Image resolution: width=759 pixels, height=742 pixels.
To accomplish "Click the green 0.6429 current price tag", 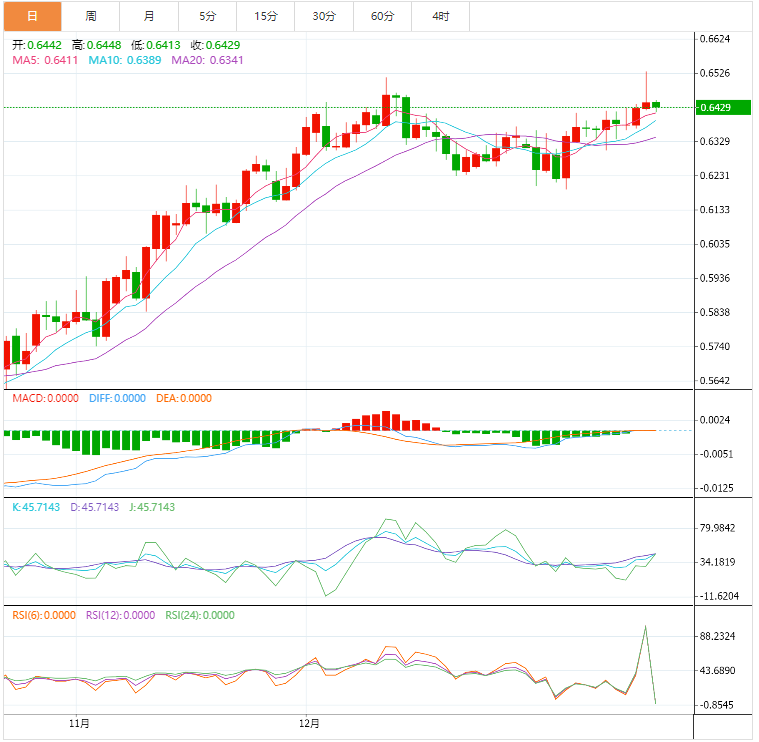I will [715, 107].
